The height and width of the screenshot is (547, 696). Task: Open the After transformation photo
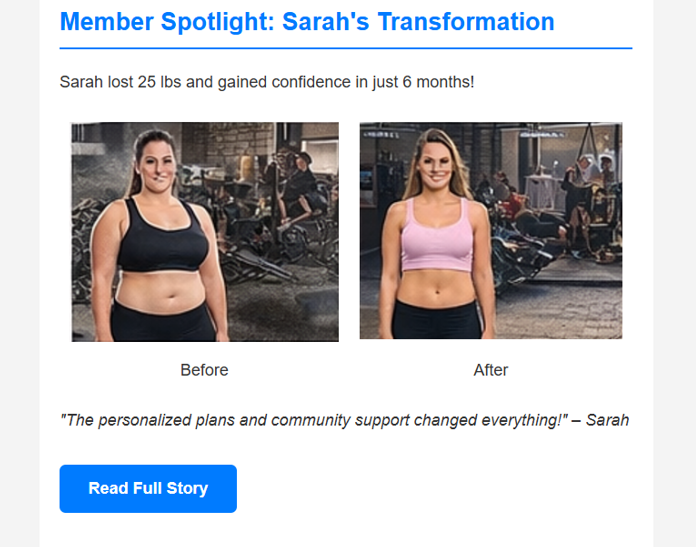(490, 231)
